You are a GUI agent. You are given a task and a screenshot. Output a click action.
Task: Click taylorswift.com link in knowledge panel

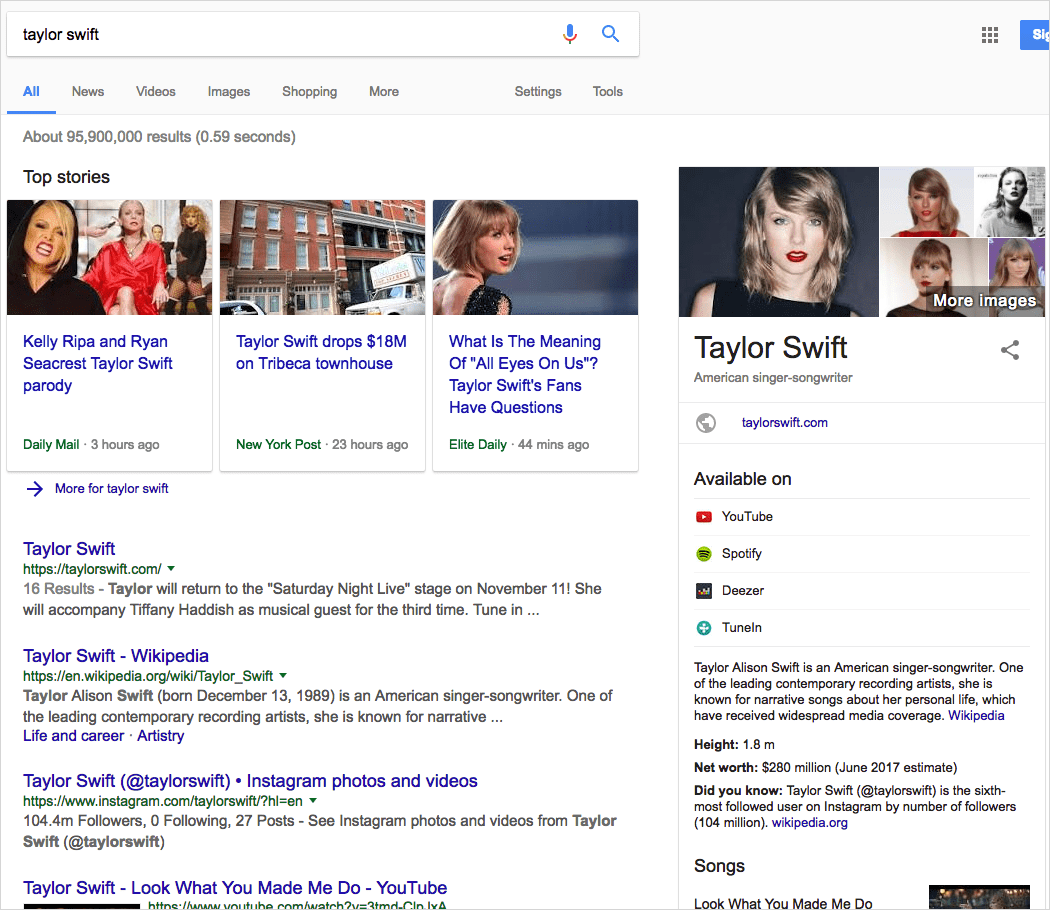(x=784, y=423)
